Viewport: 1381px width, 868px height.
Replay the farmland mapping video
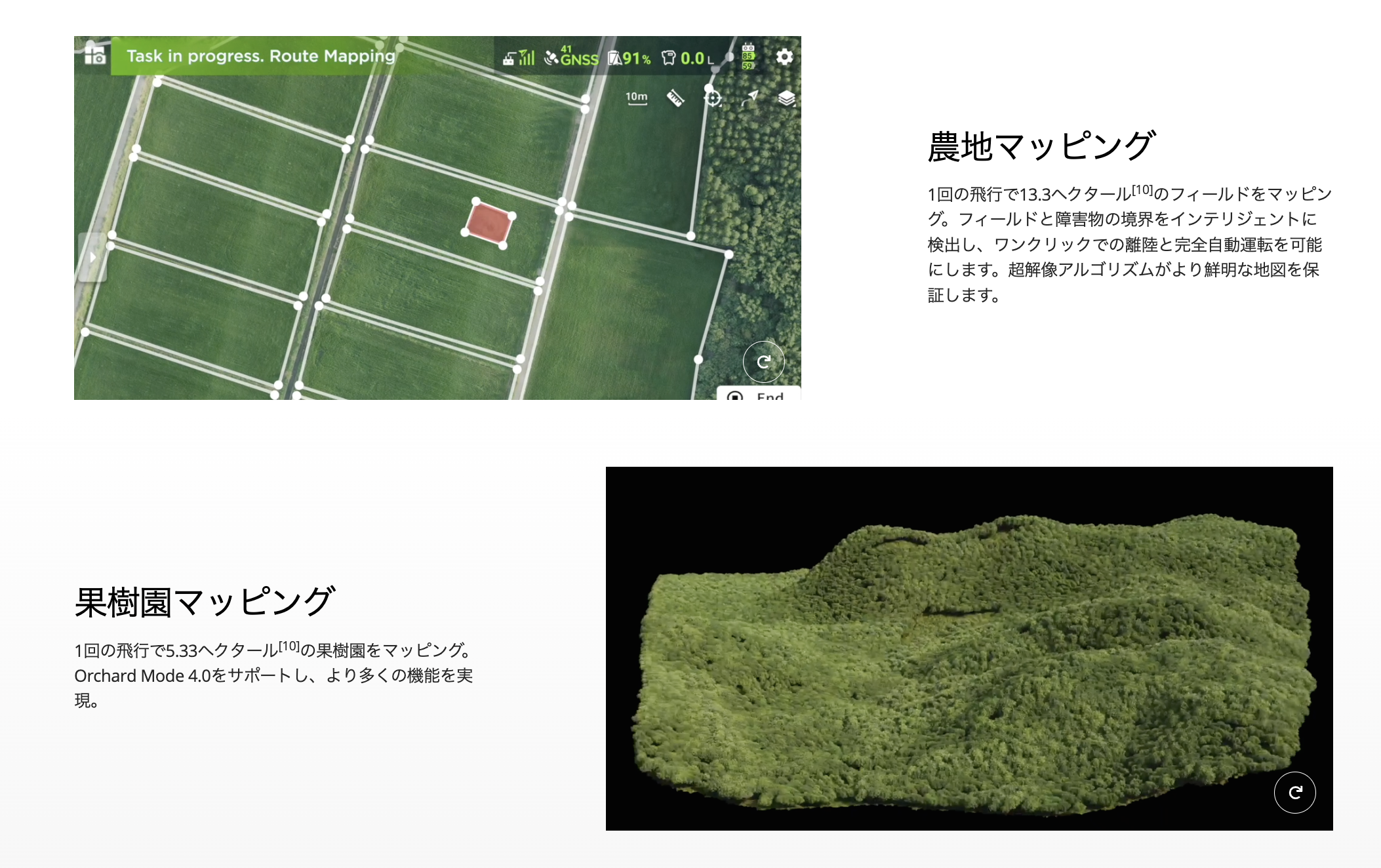point(763,362)
